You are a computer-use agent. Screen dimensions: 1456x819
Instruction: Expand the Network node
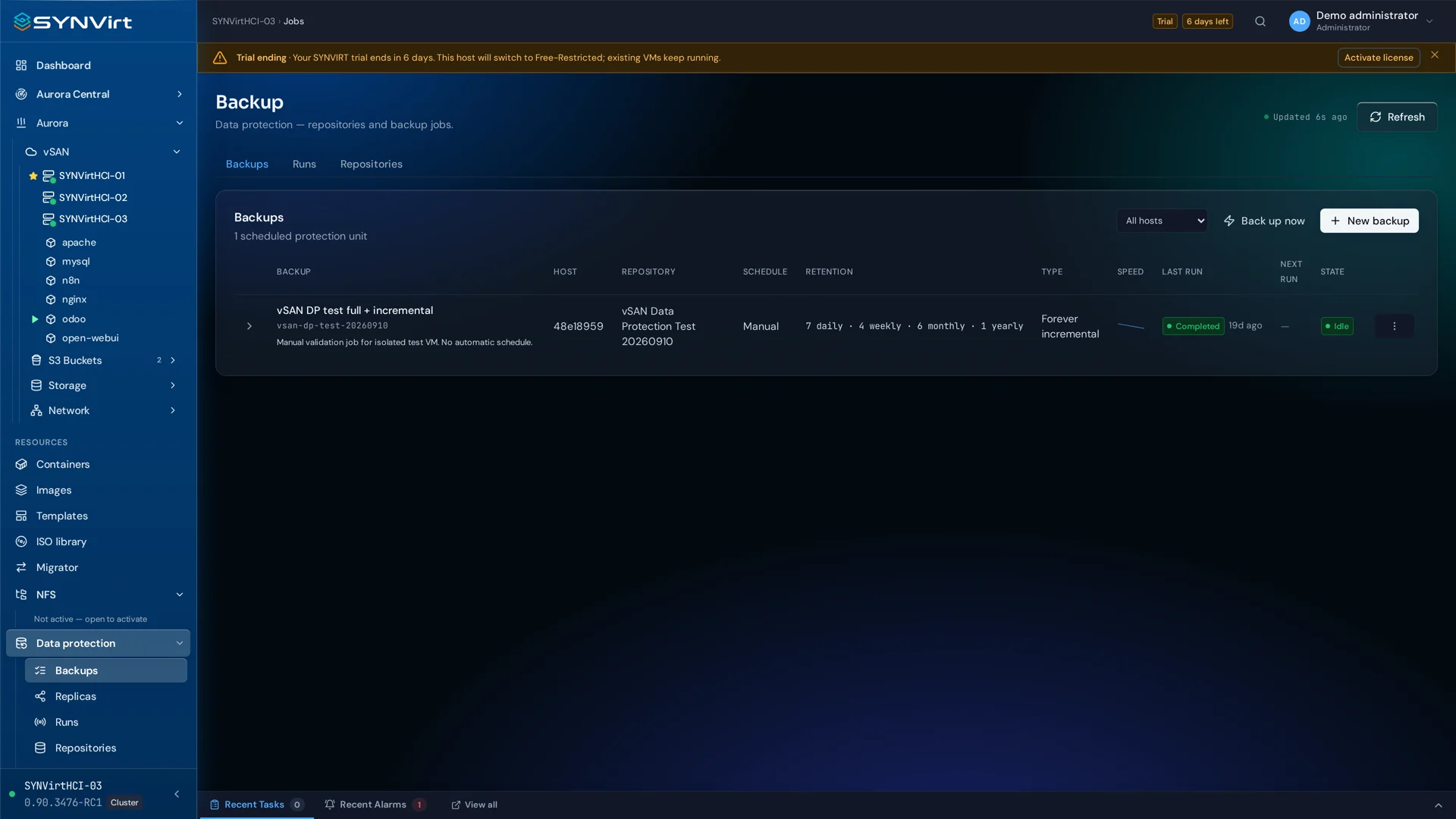pyautogui.click(x=173, y=410)
